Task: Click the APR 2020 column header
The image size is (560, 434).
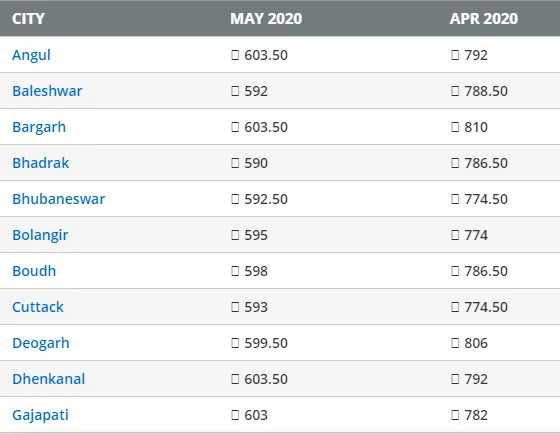Action: pos(484,19)
